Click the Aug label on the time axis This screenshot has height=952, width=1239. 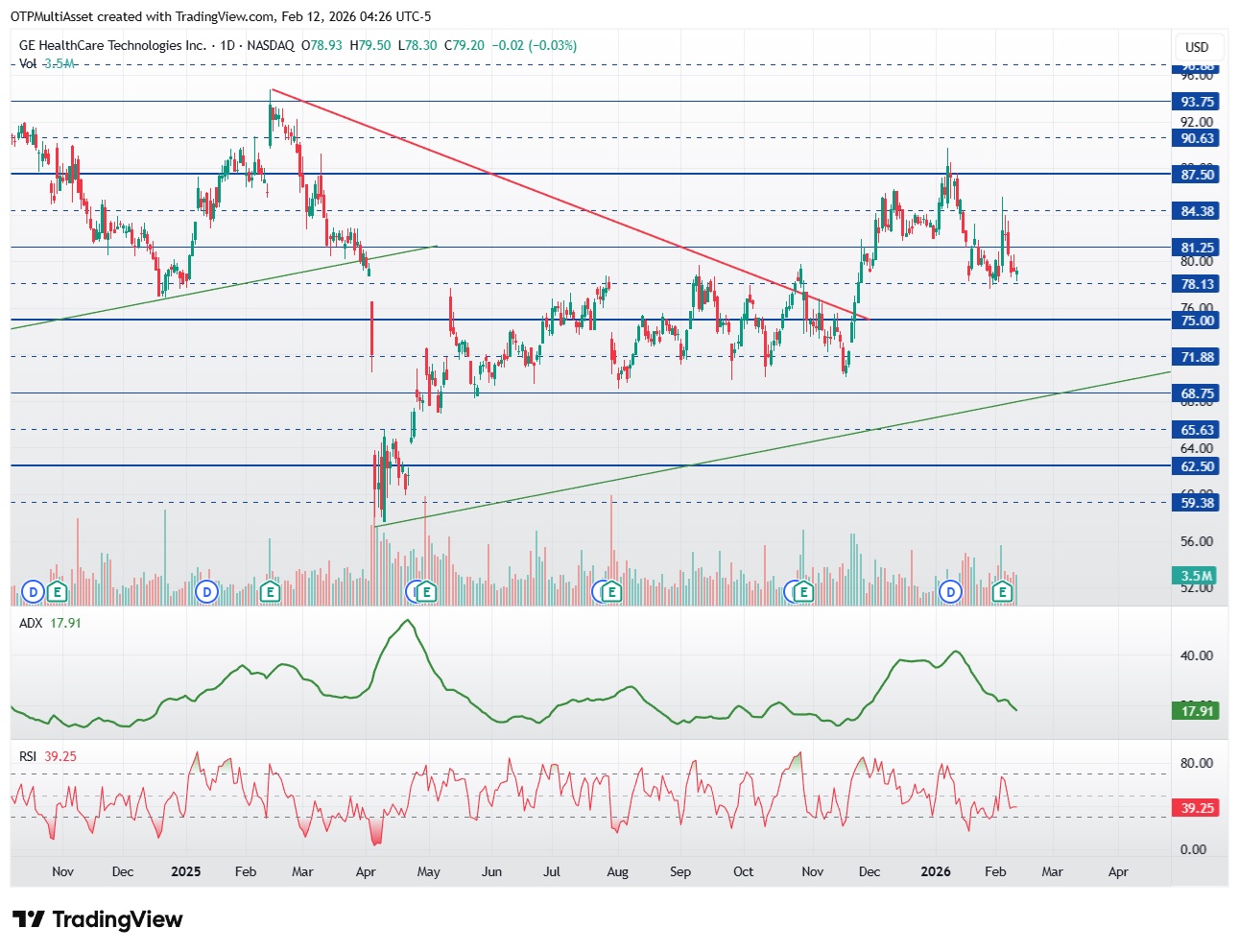coord(618,871)
